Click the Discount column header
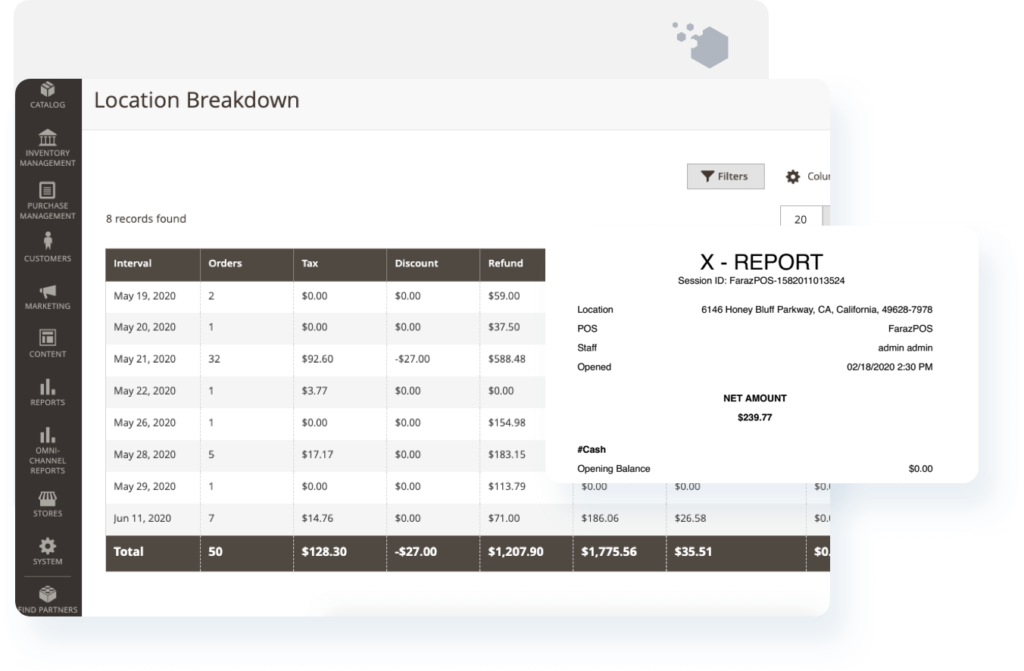Screen dimensions: 1024x671 pos(416,264)
